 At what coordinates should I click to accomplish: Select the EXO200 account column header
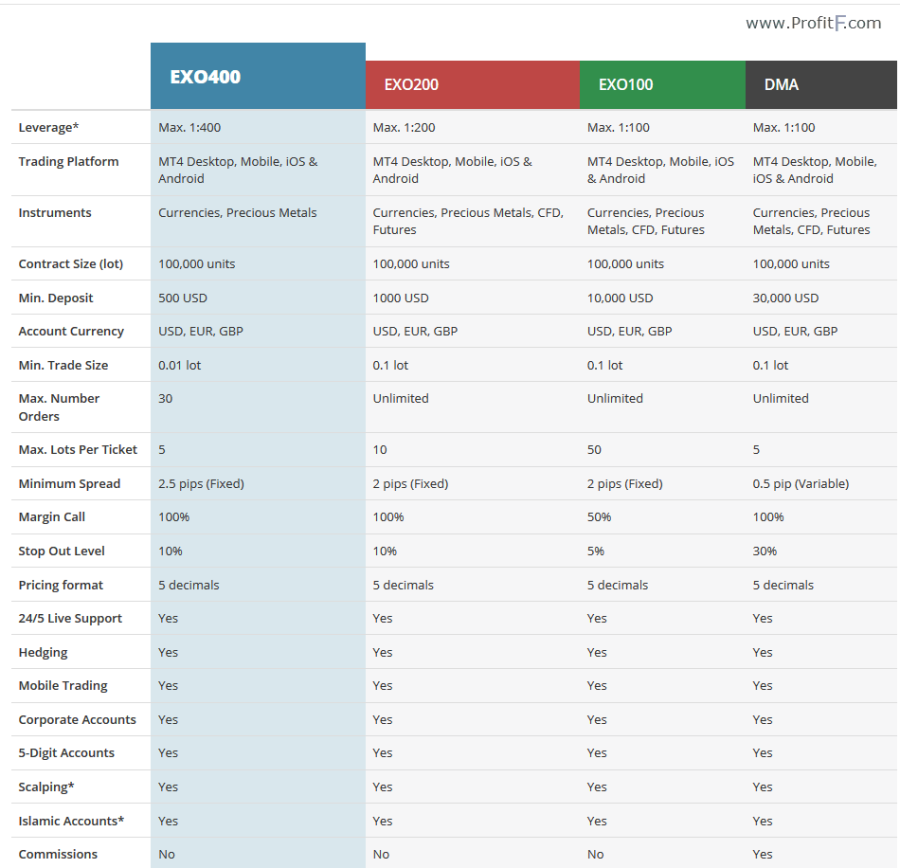tap(472, 85)
